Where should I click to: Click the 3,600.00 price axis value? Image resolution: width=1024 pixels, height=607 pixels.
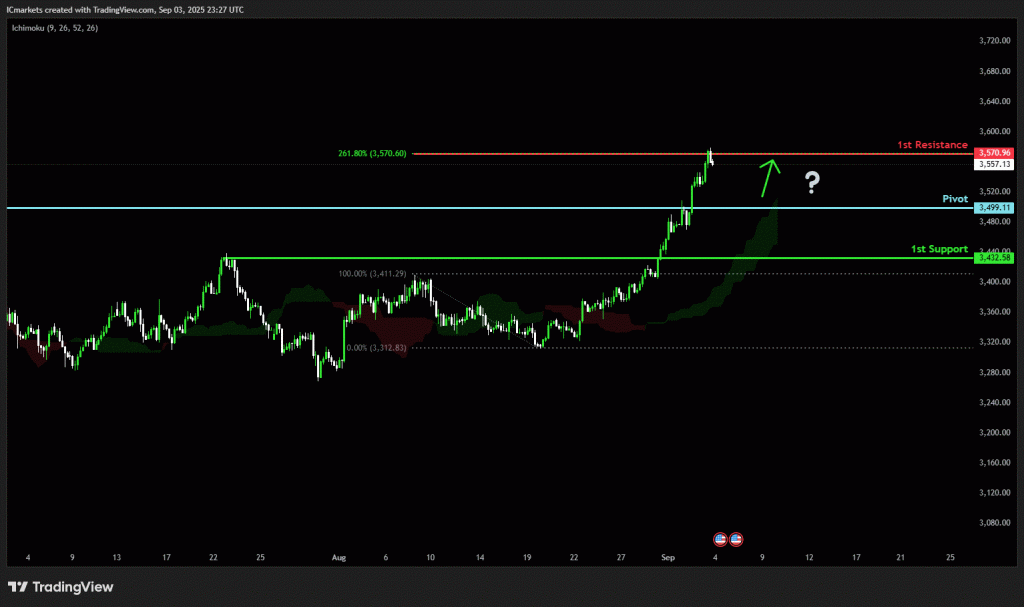coord(995,131)
